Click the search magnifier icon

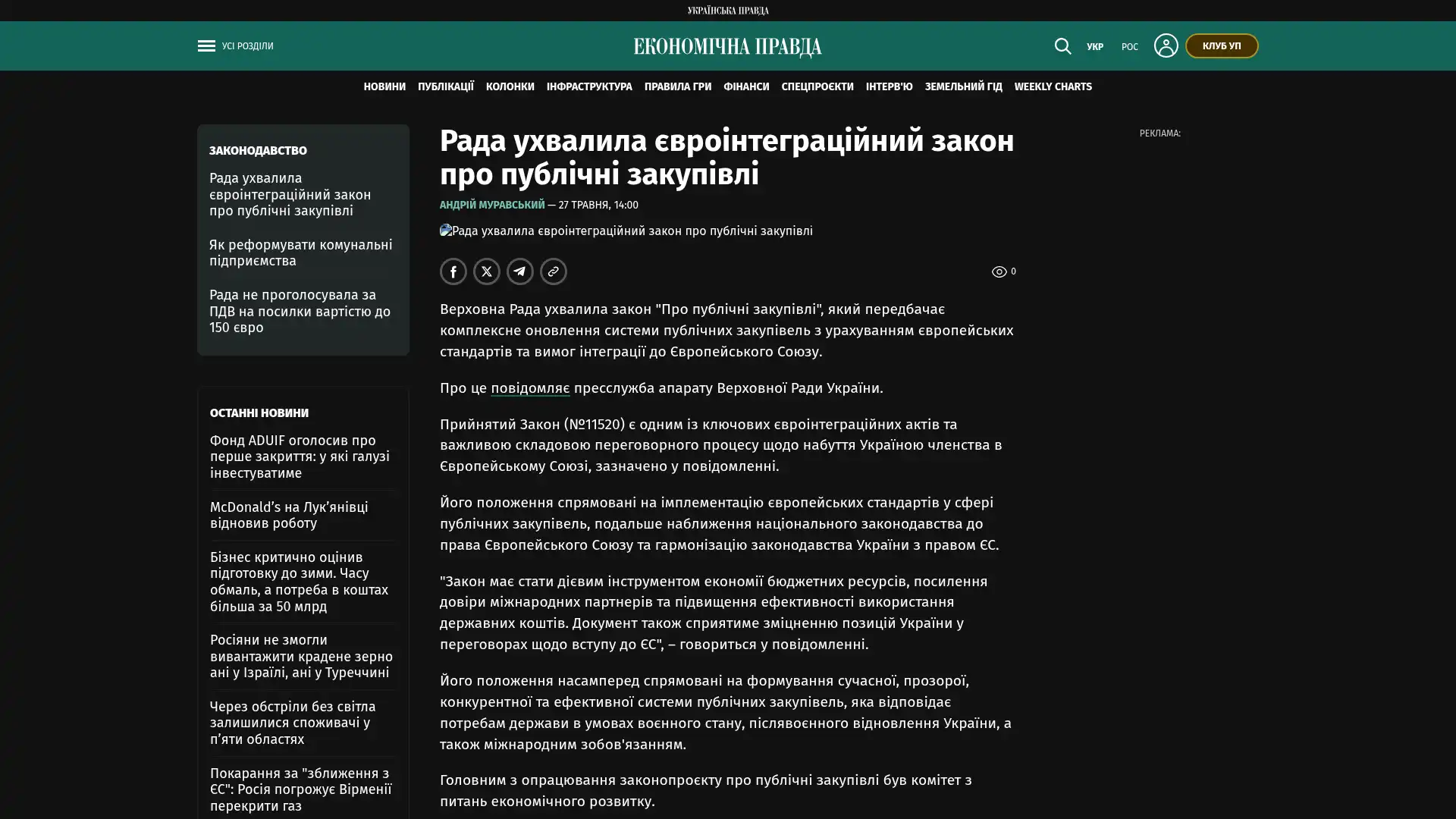click(x=1062, y=46)
